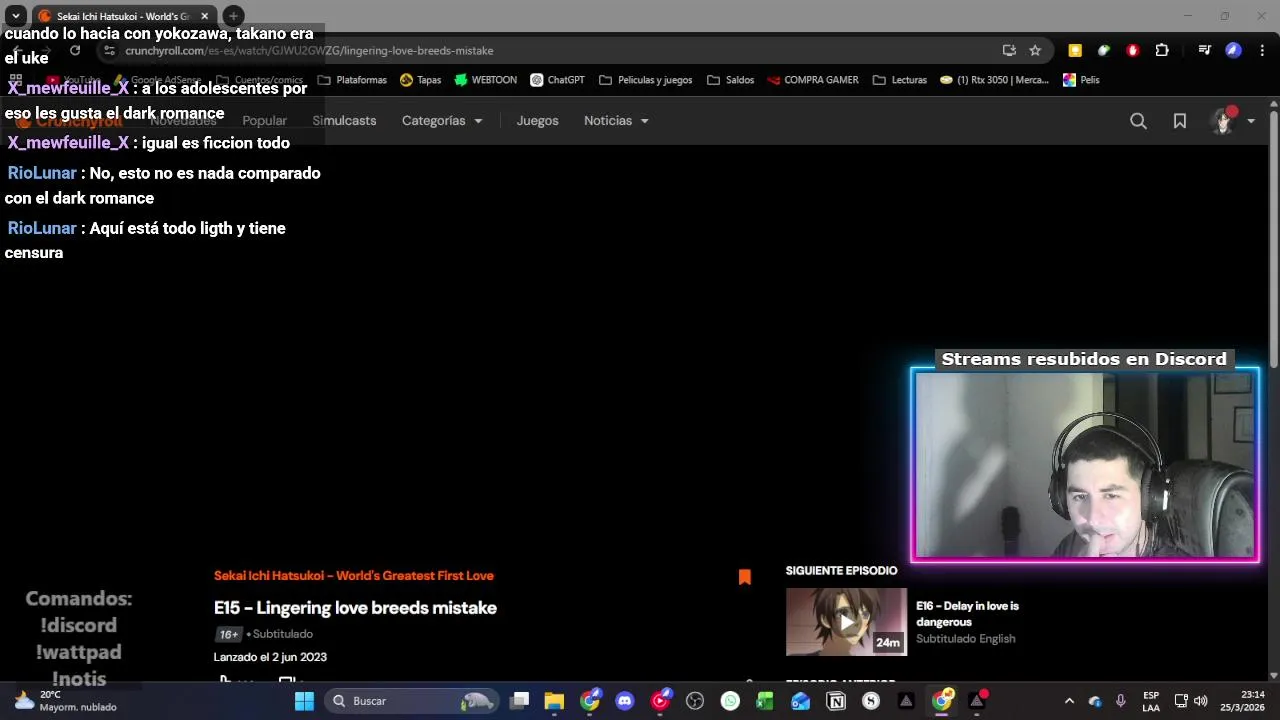The image size is (1280, 720).
Task: Open the WEBTOON bookmark
Action: click(x=485, y=80)
